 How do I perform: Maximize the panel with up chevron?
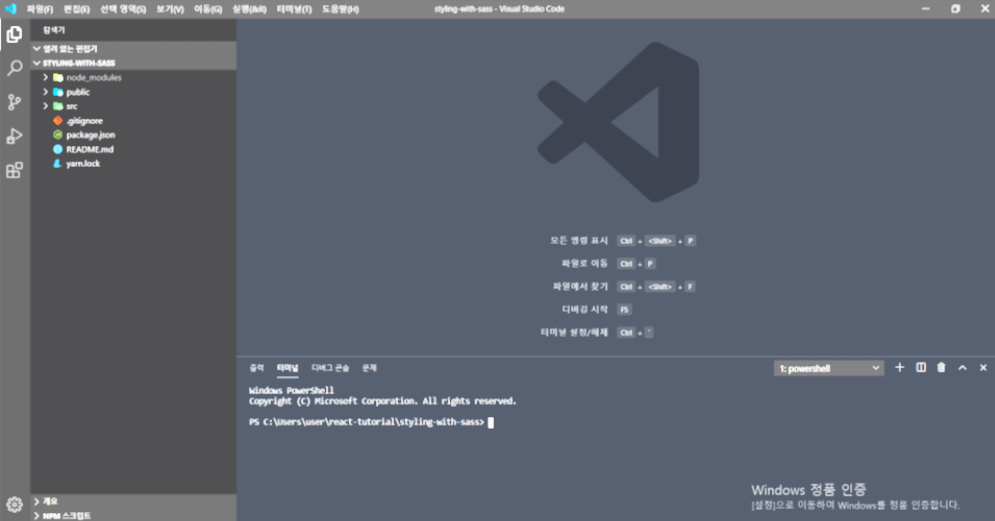pos(963,367)
